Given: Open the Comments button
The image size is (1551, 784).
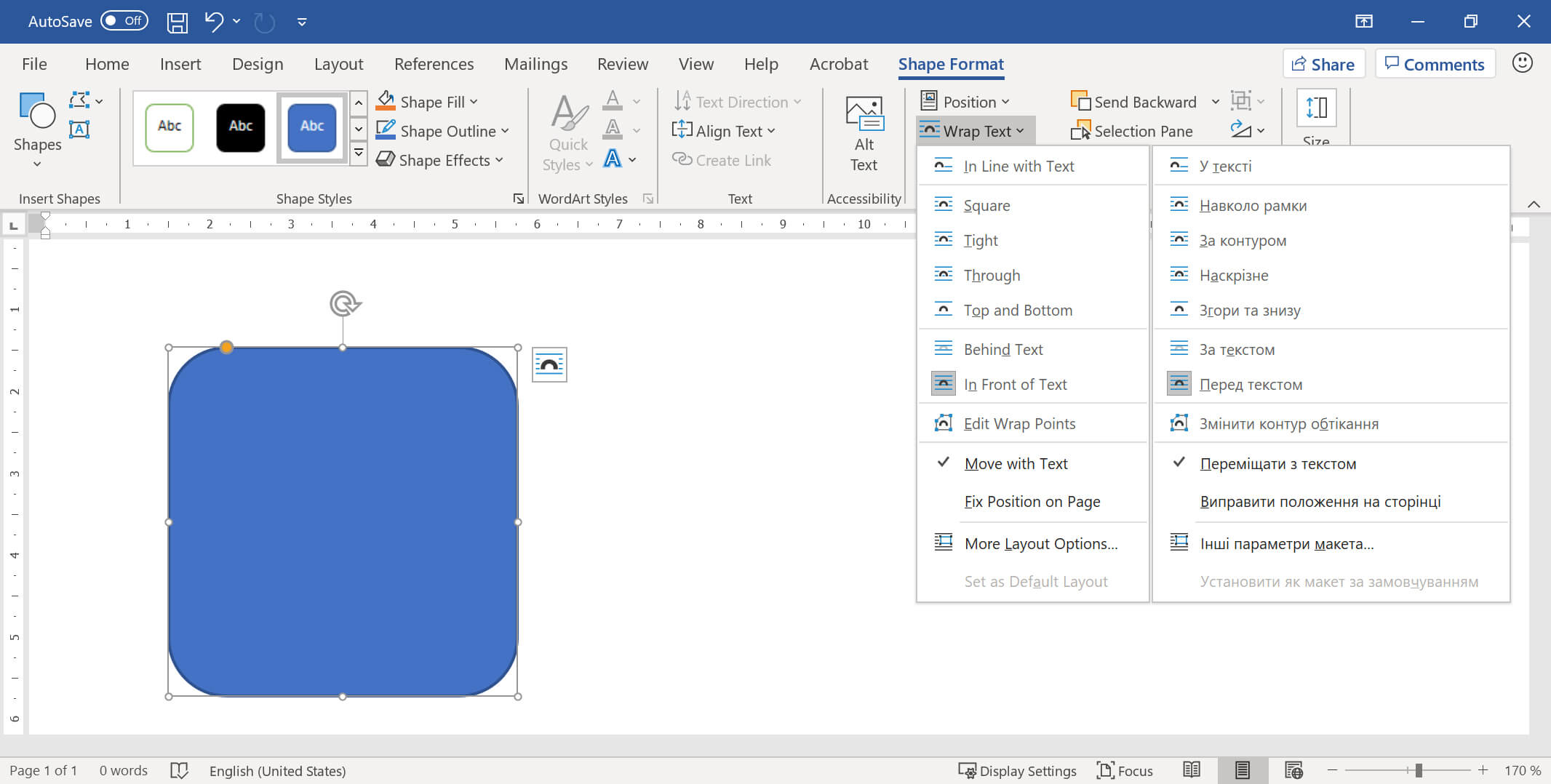Looking at the screenshot, I should pyautogui.click(x=1435, y=64).
